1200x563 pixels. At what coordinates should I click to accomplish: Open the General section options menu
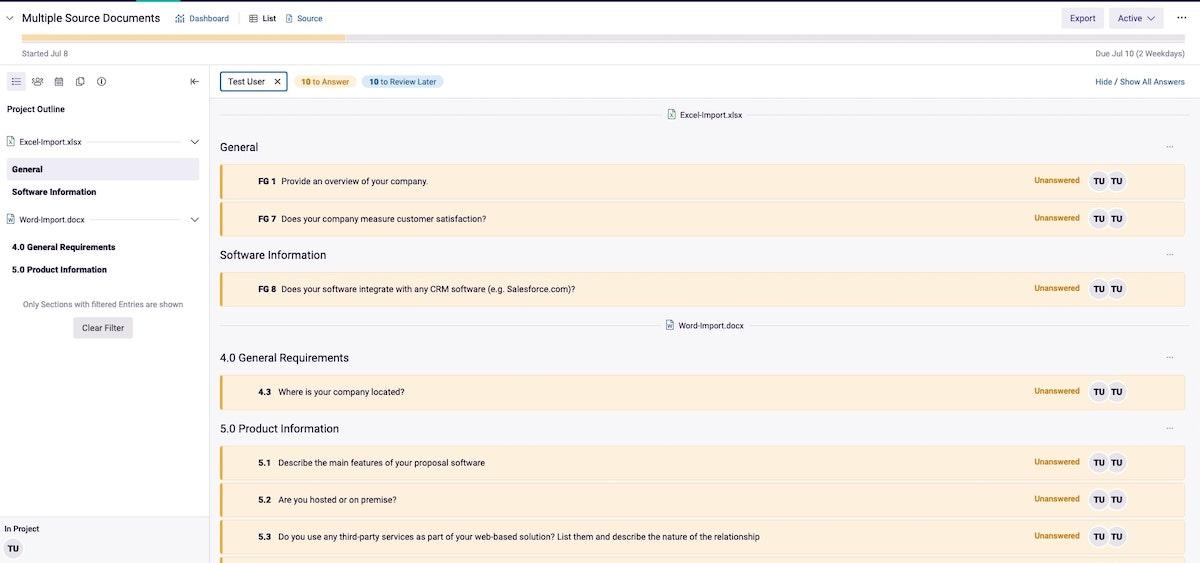point(1170,147)
